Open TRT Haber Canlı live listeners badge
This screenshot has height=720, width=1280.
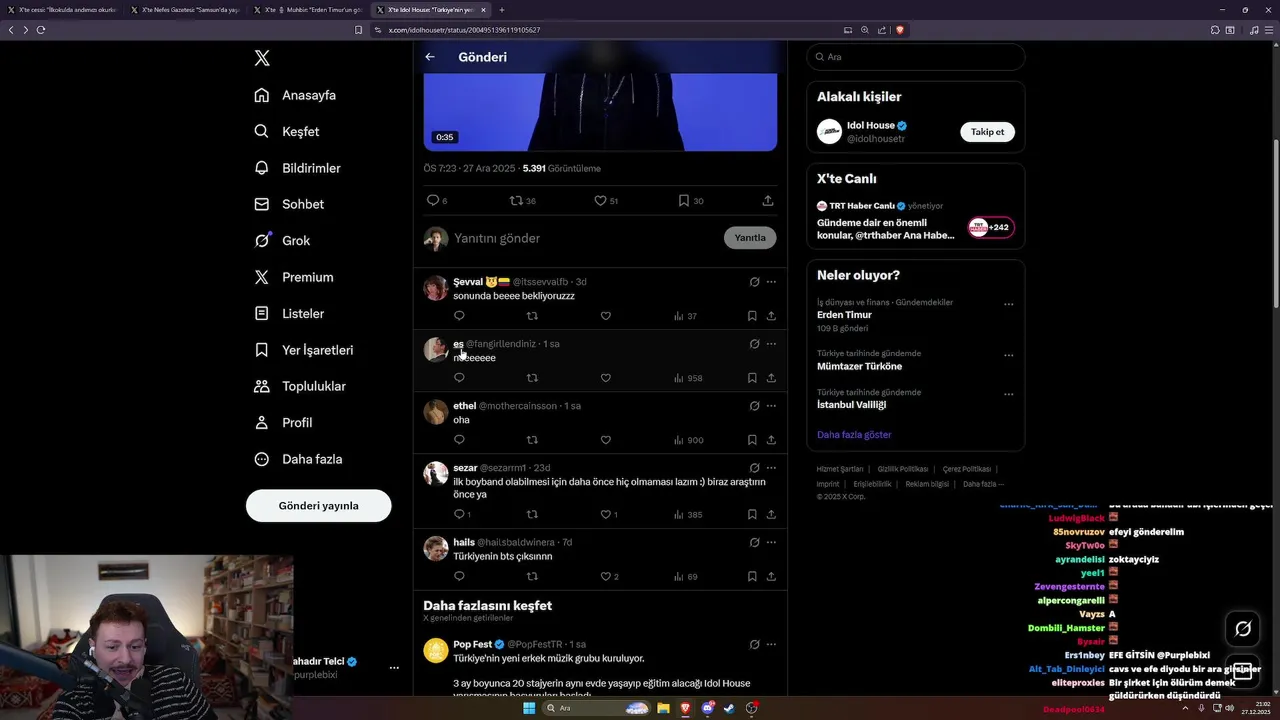991,227
